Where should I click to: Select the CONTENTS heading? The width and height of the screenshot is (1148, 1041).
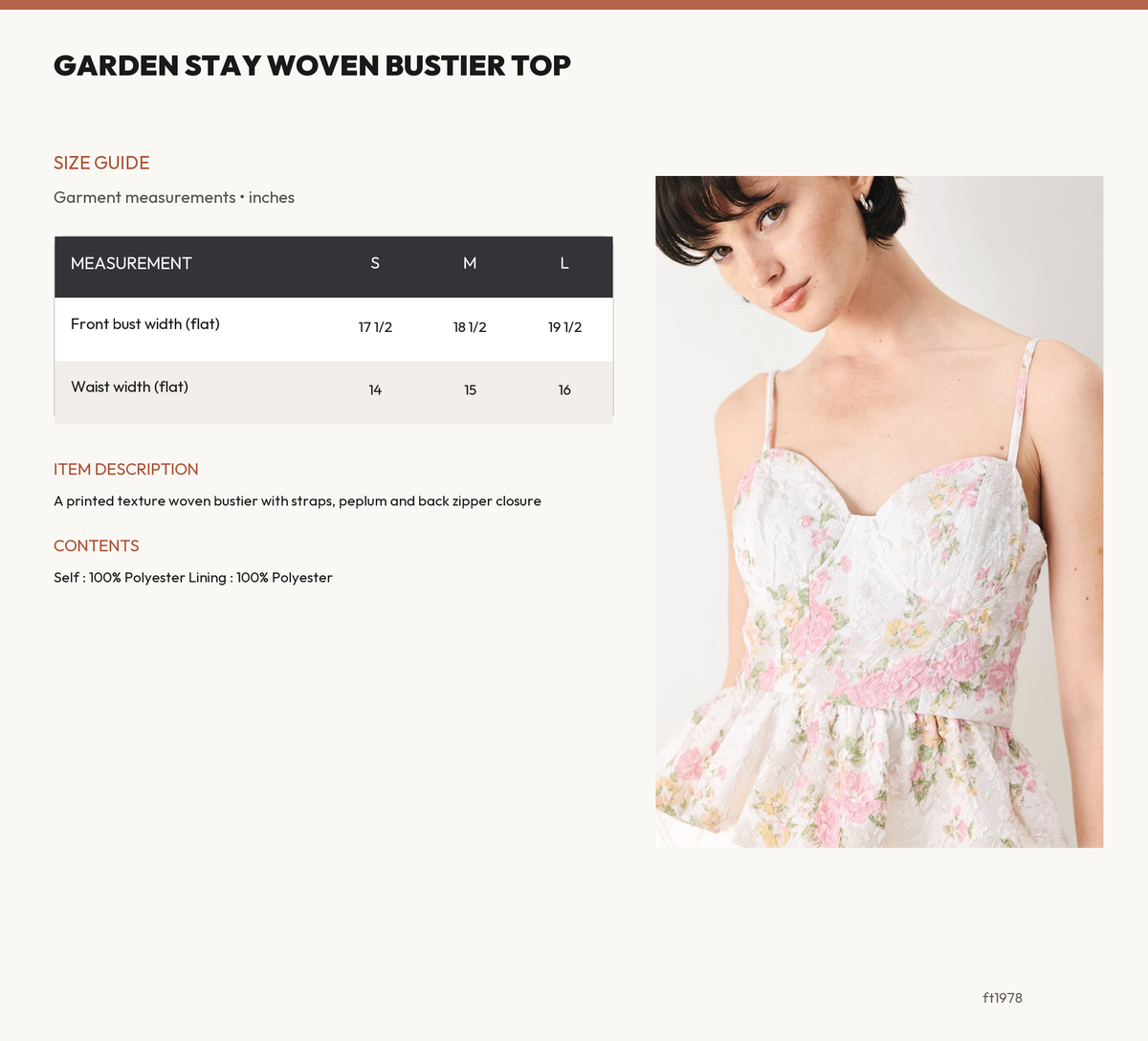97,545
